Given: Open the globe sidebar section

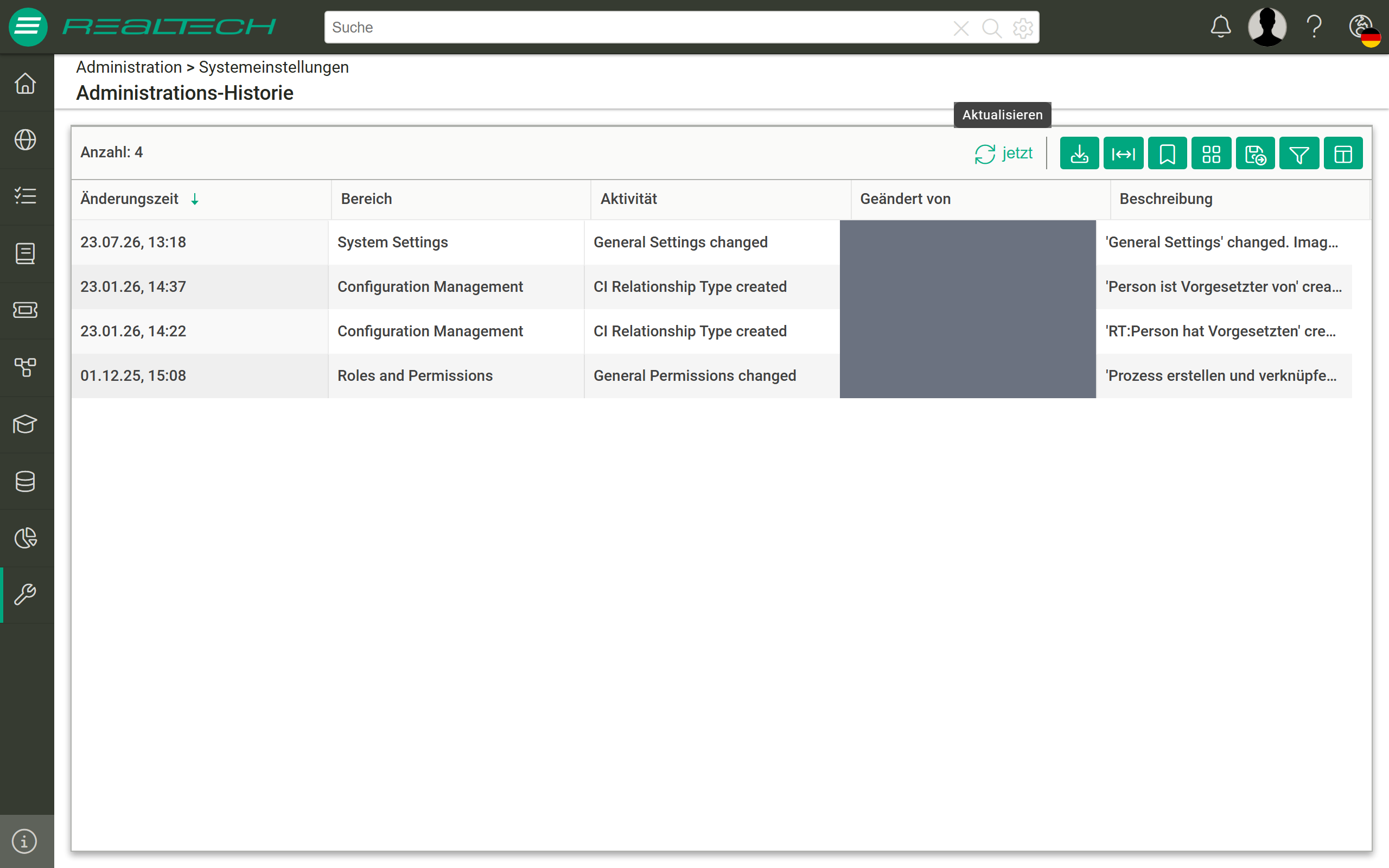Looking at the screenshot, I should [x=26, y=140].
